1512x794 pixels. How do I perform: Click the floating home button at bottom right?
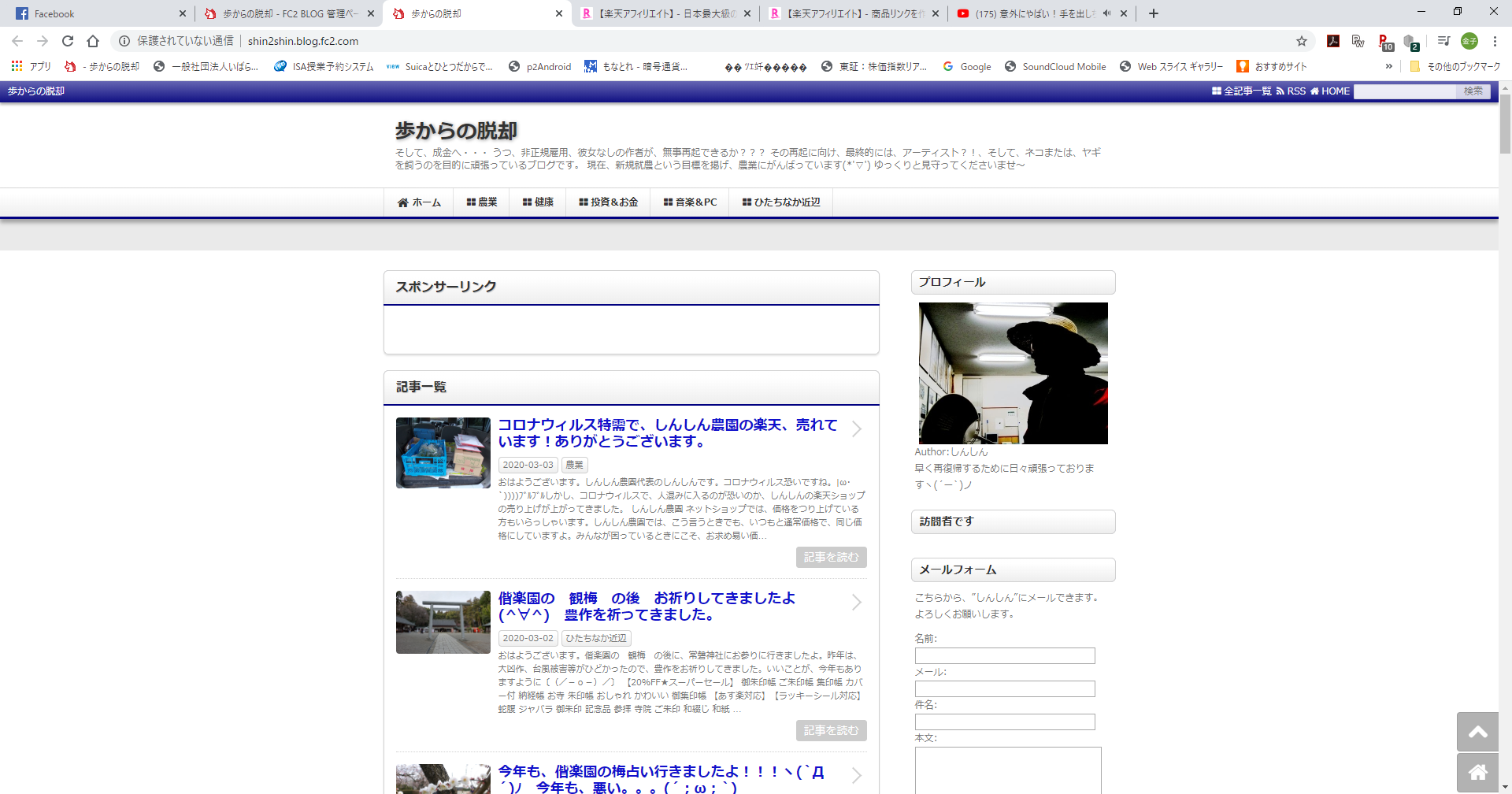point(1477,773)
